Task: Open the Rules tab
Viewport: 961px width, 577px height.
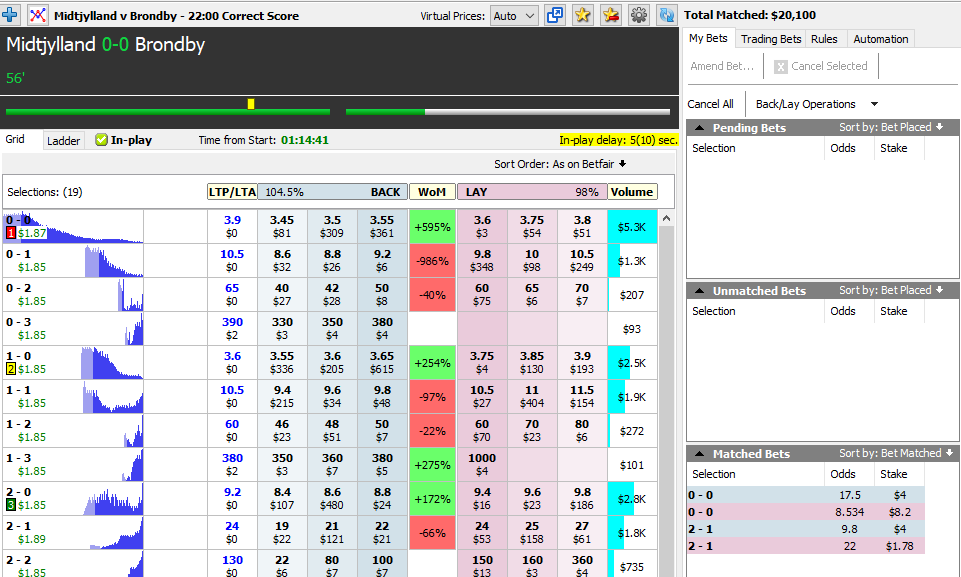Action: pos(824,39)
